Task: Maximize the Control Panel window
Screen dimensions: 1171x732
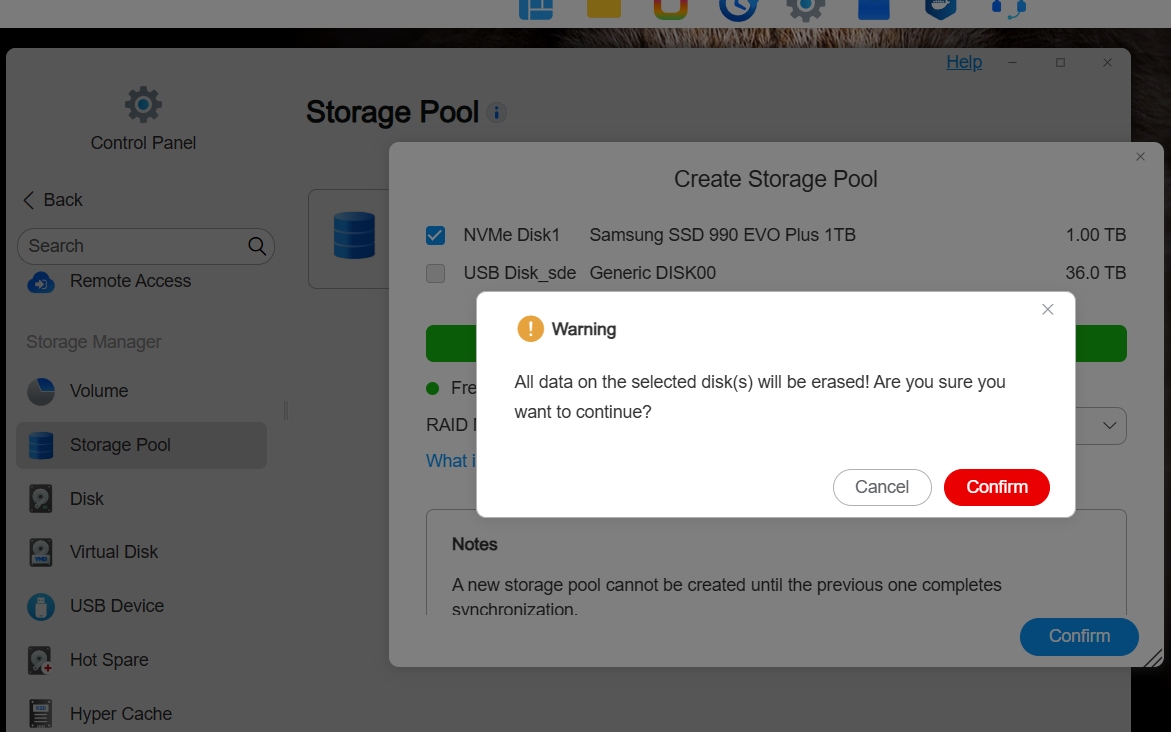Action: (x=1060, y=63)
